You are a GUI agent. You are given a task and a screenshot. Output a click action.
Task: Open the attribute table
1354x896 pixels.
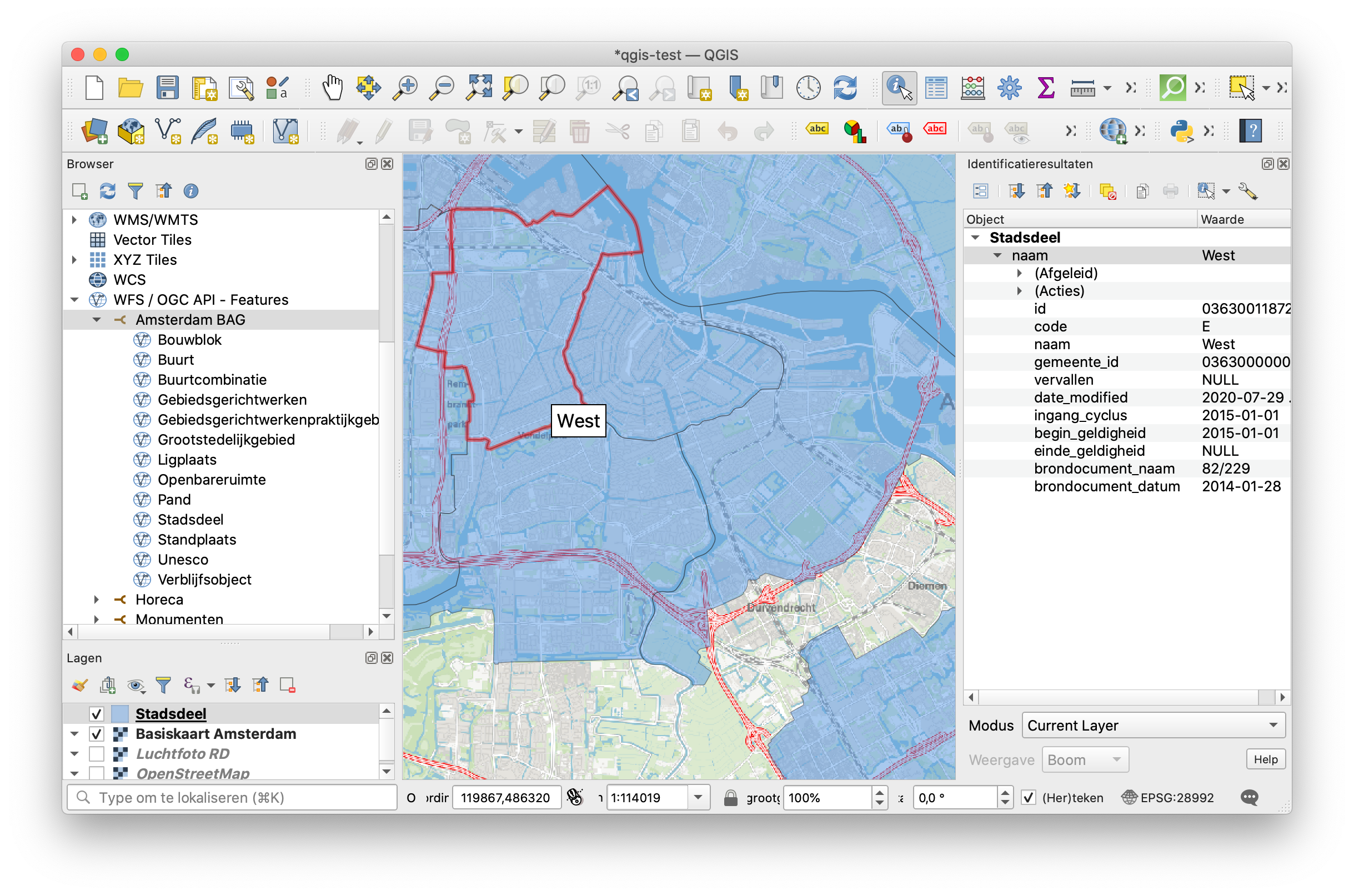(x=936, y=87)
